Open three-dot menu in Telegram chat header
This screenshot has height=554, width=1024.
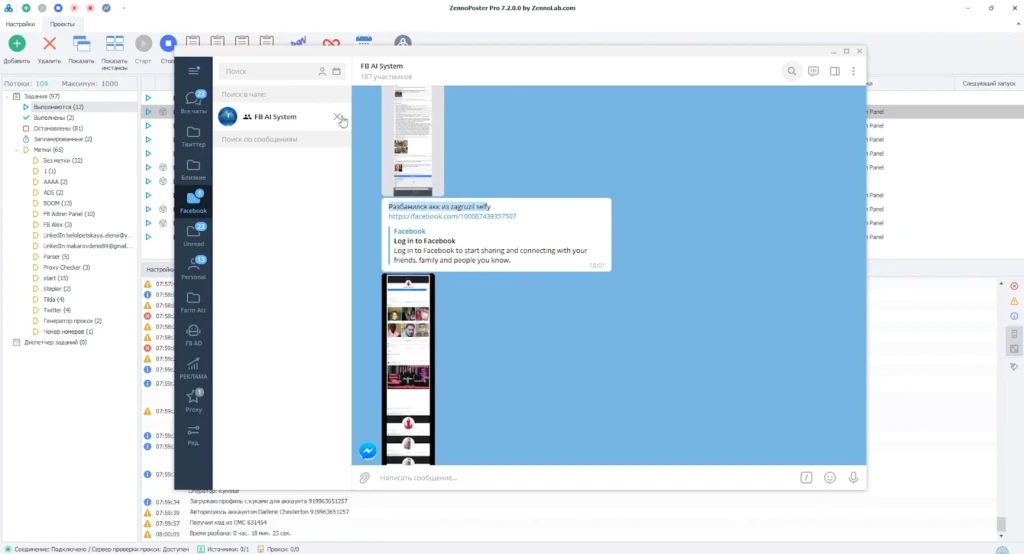pyautogui.click(x=853, y=71)
